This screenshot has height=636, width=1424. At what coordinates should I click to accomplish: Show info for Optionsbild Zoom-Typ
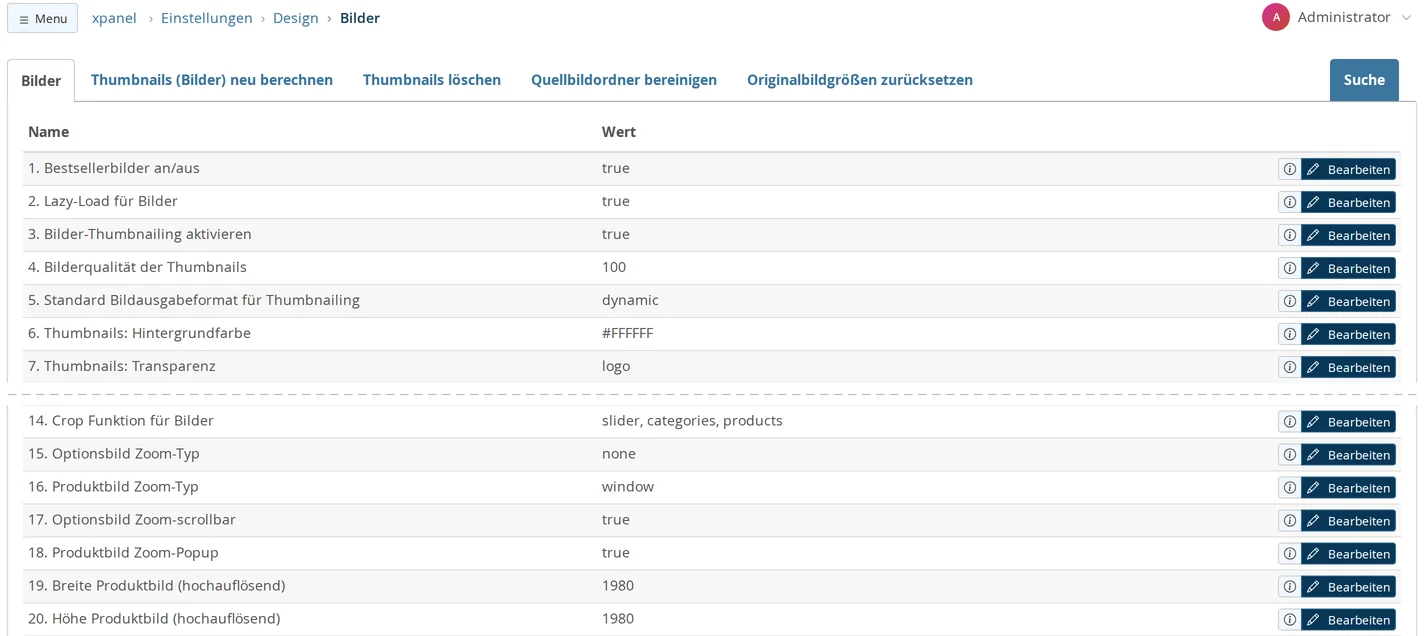tap(1289, 455)
